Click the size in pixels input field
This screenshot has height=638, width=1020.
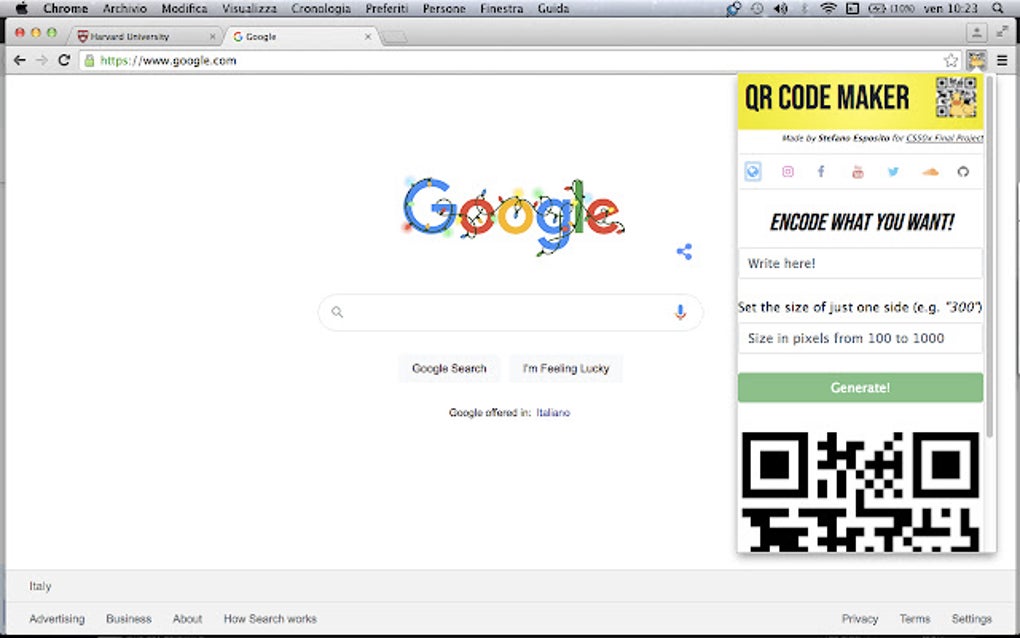859,338
